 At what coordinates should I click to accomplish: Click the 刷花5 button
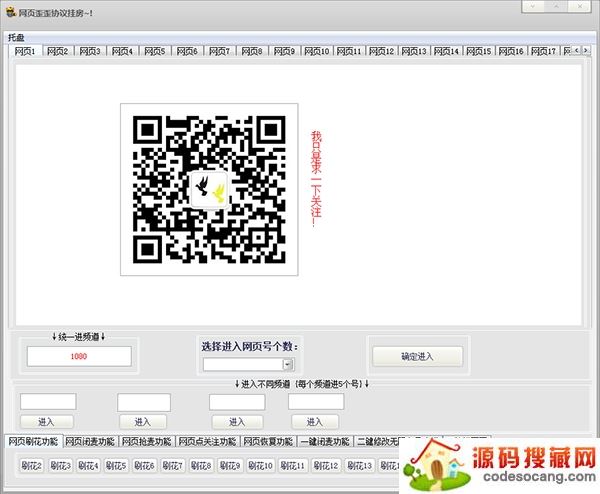(x=116, y=466)
